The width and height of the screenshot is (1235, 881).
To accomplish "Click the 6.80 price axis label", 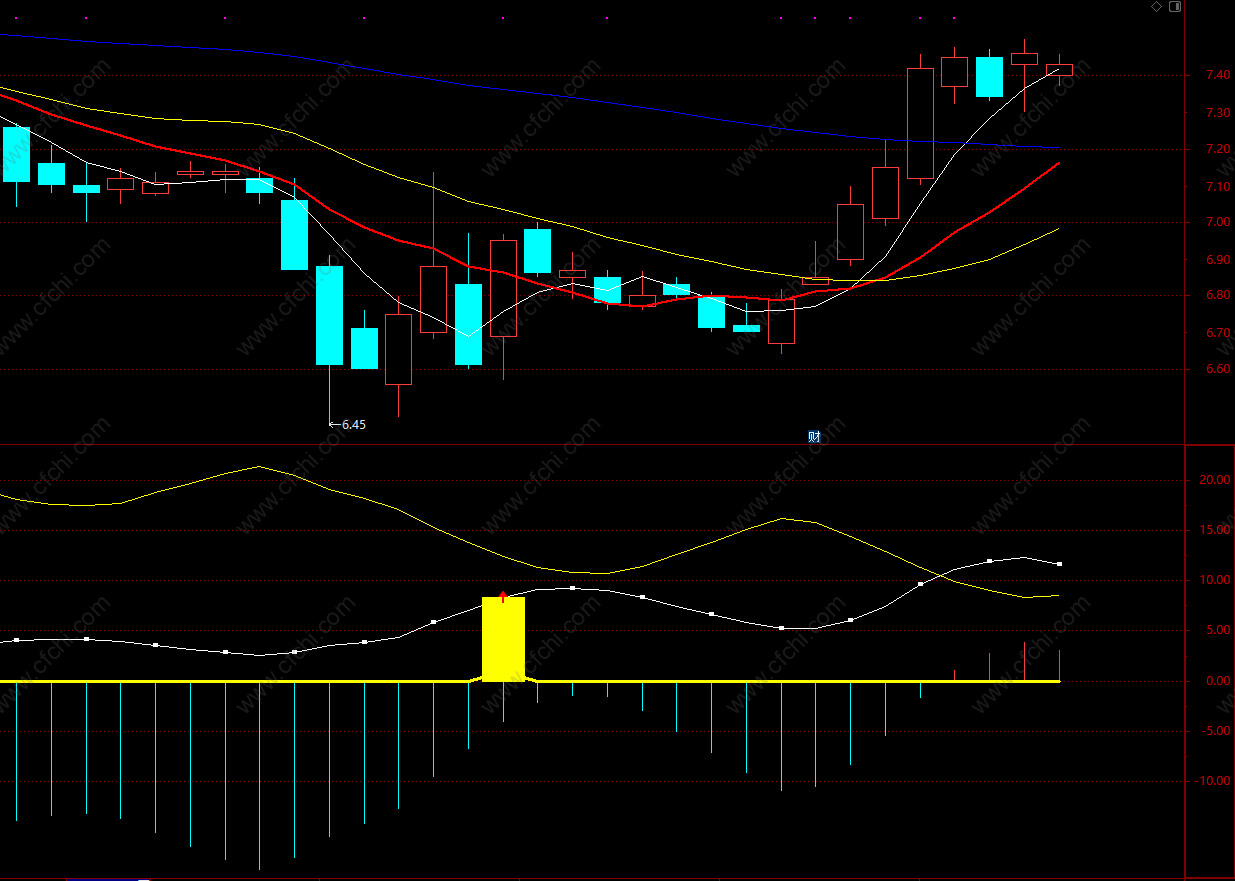I will pyautogui.click(x=1217, y=295).
